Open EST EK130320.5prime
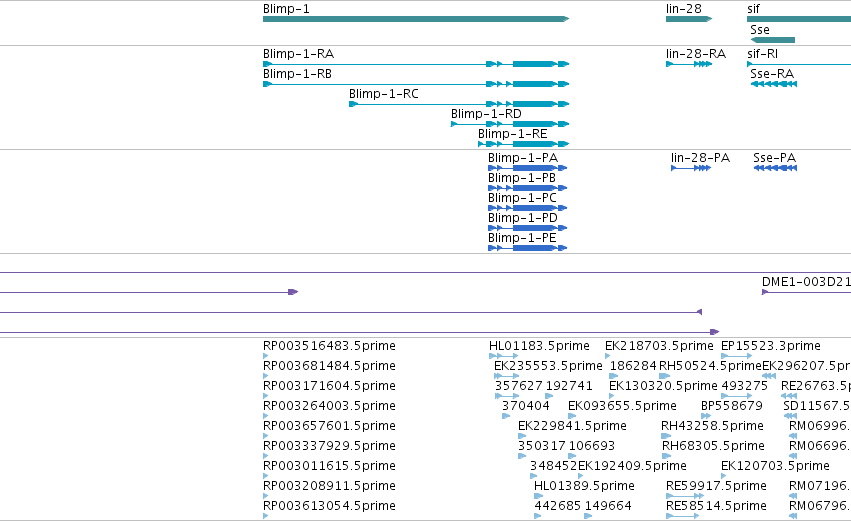851x521 pixels. click(x=663, y=386)
